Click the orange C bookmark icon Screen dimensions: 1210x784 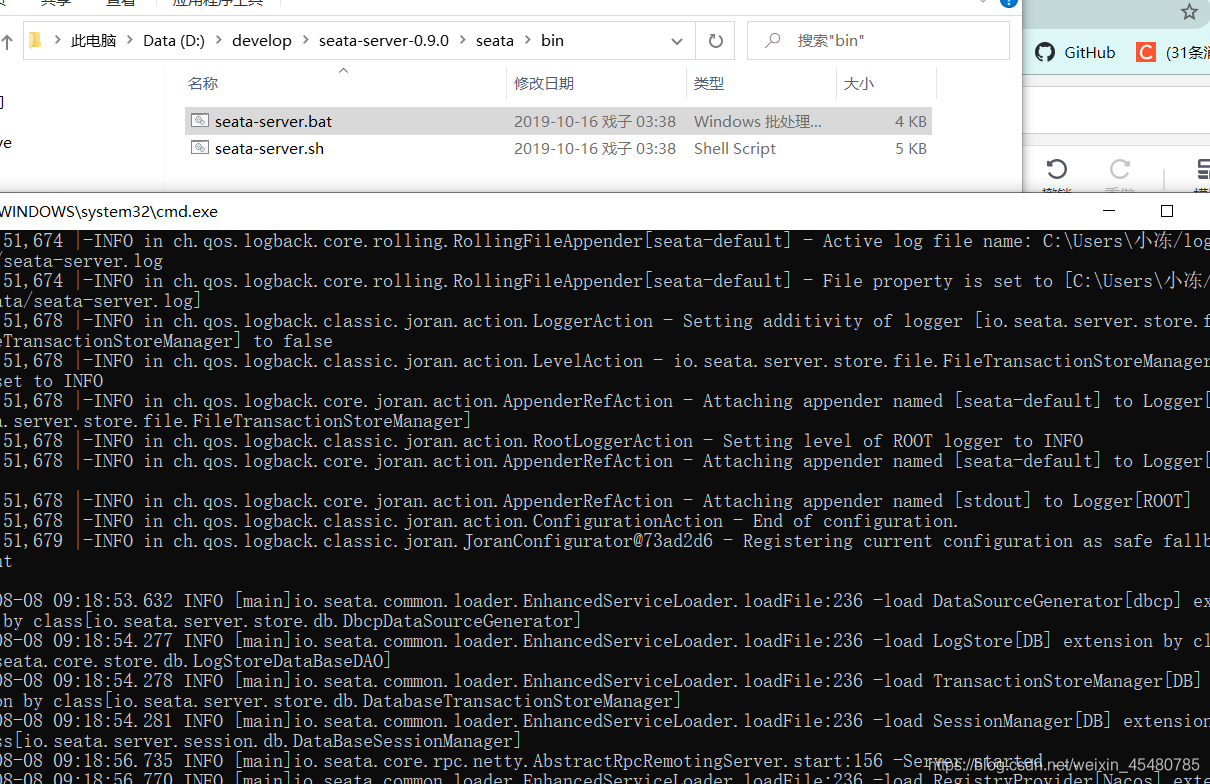1146,52
